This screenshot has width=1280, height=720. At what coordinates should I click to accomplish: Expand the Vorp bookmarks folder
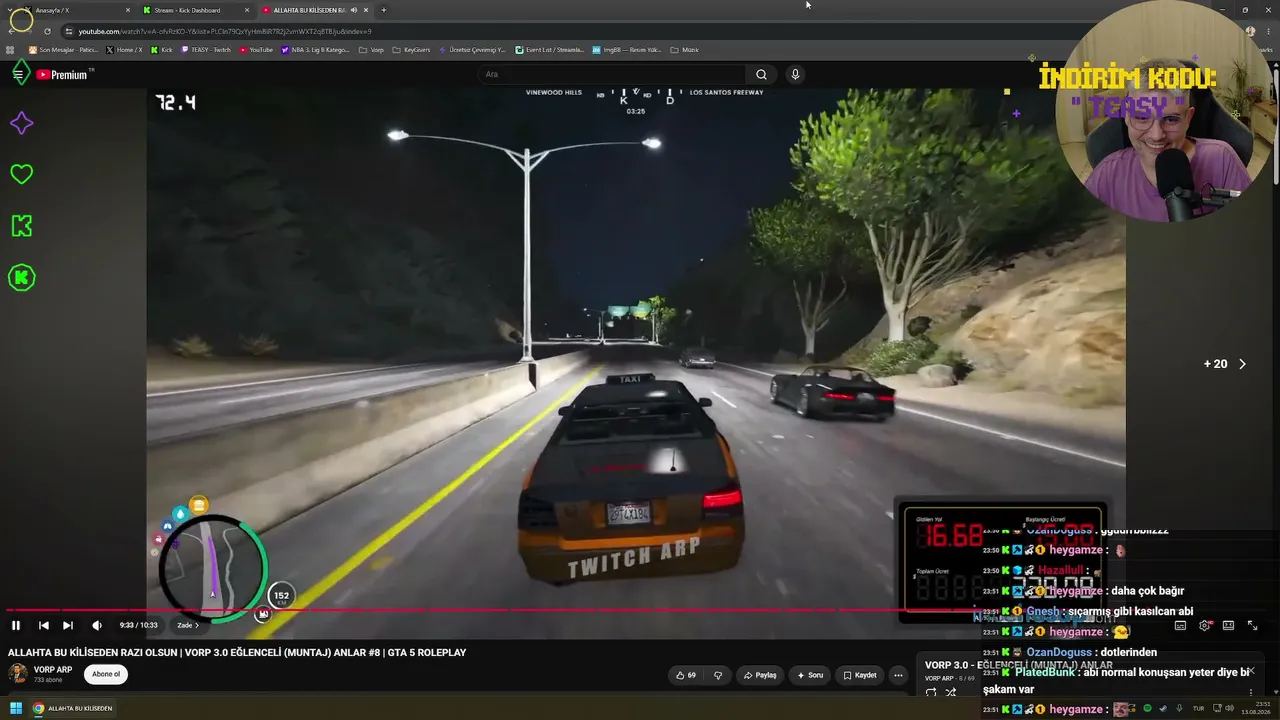pyautogui.click(x=371, y=50)
